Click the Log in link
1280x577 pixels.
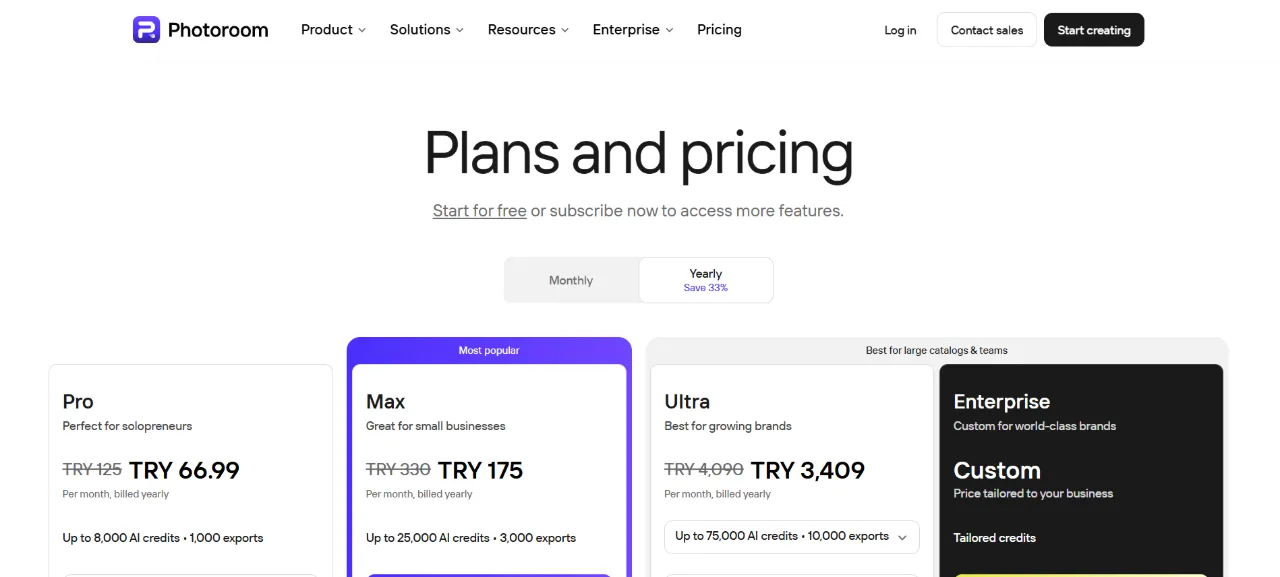900,30
